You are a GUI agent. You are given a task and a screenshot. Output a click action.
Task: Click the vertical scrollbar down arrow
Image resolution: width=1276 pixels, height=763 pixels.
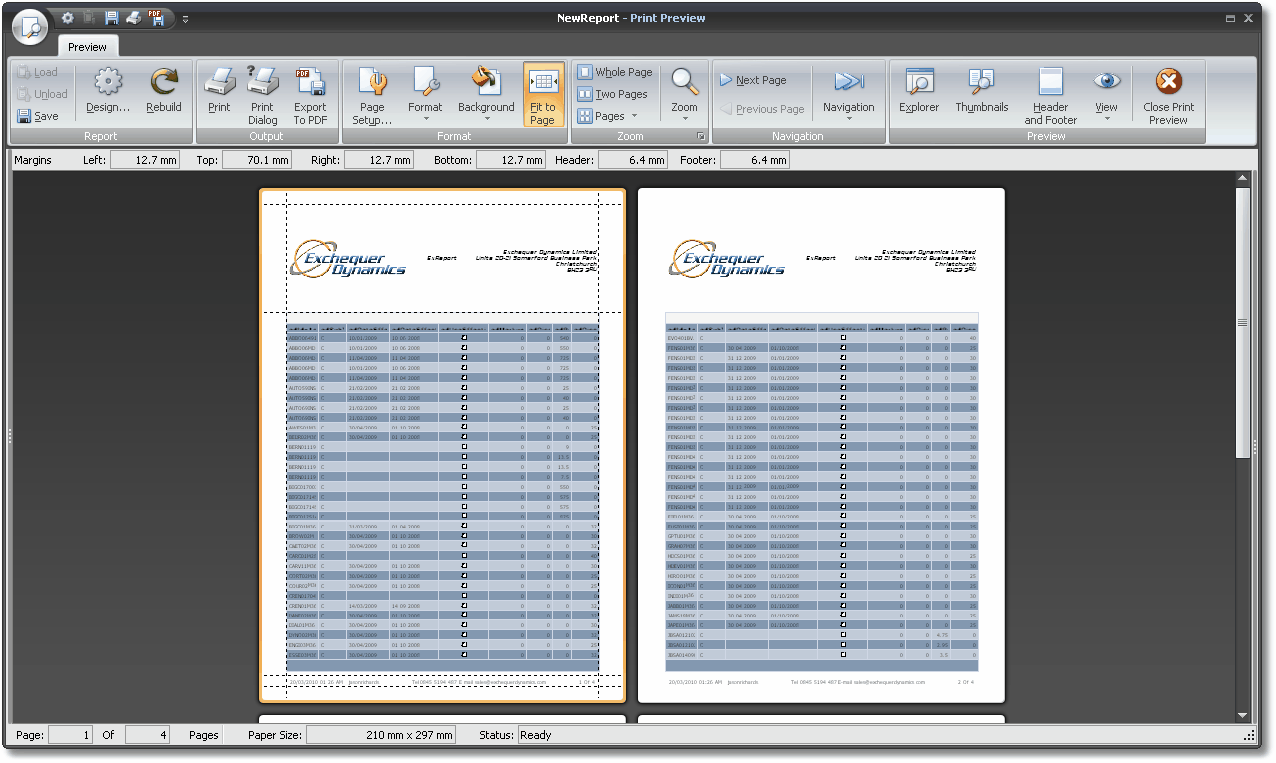[1243, 715]
